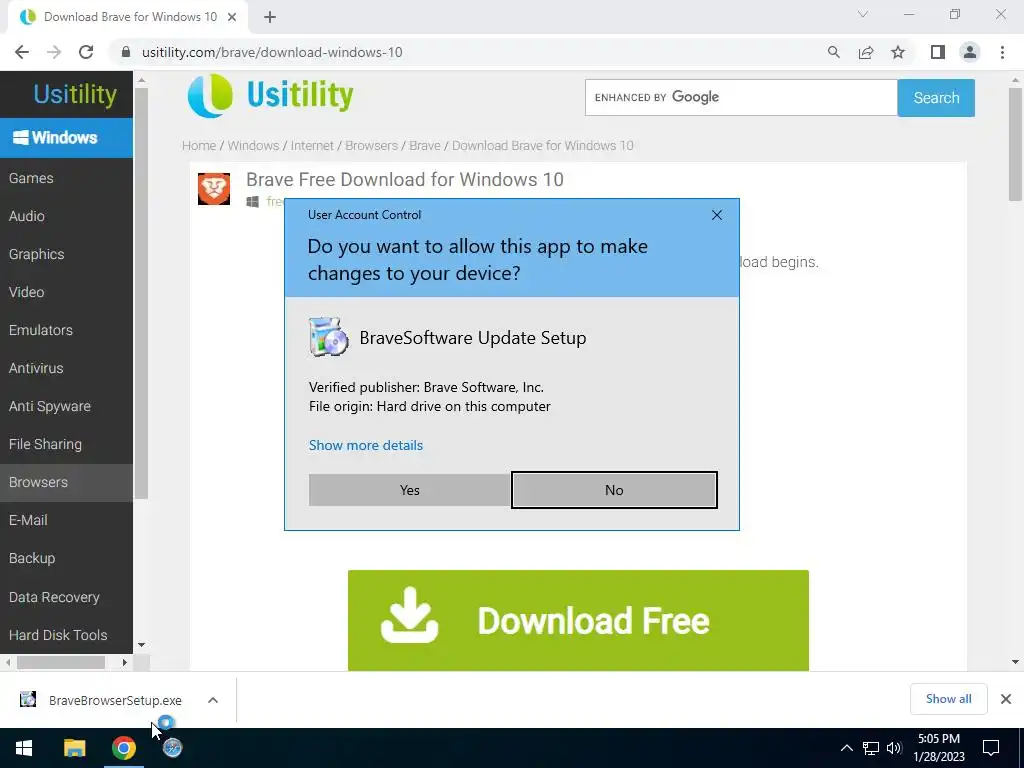Open Internet breadcrumb link
Image resolution: width=1024 pixels, height=768 pixels.
coord(312,146)
